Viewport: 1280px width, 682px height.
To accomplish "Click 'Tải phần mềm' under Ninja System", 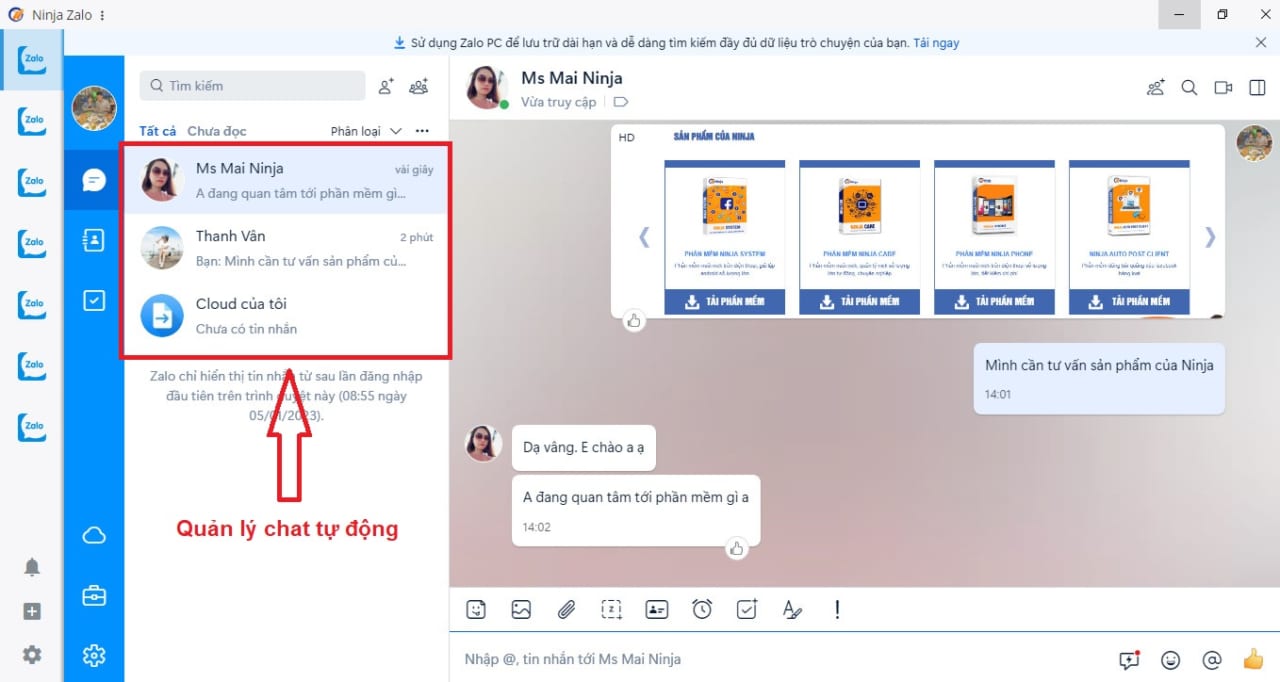I will (725, 301).
